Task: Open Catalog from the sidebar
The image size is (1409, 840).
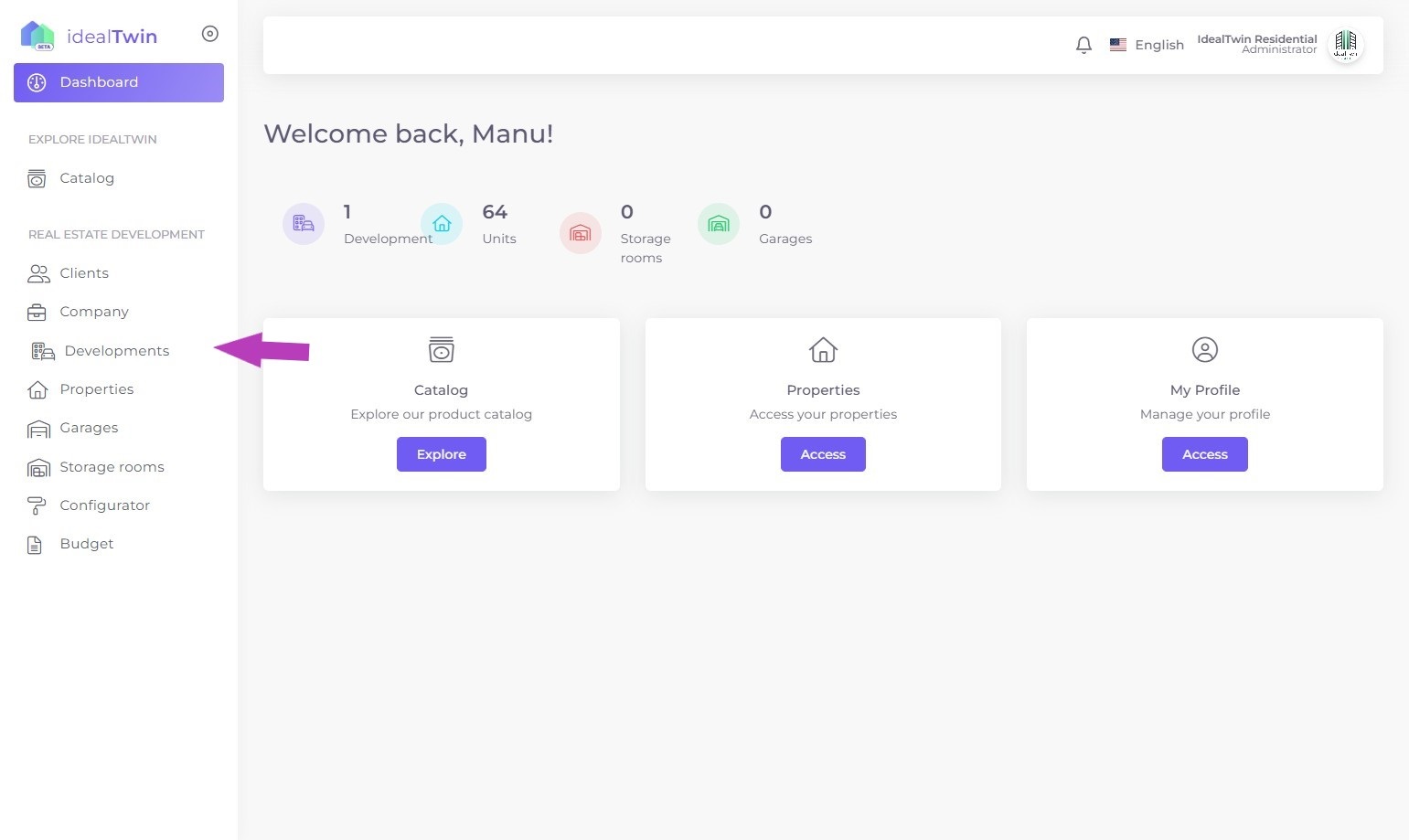Action: click(87, 178)
